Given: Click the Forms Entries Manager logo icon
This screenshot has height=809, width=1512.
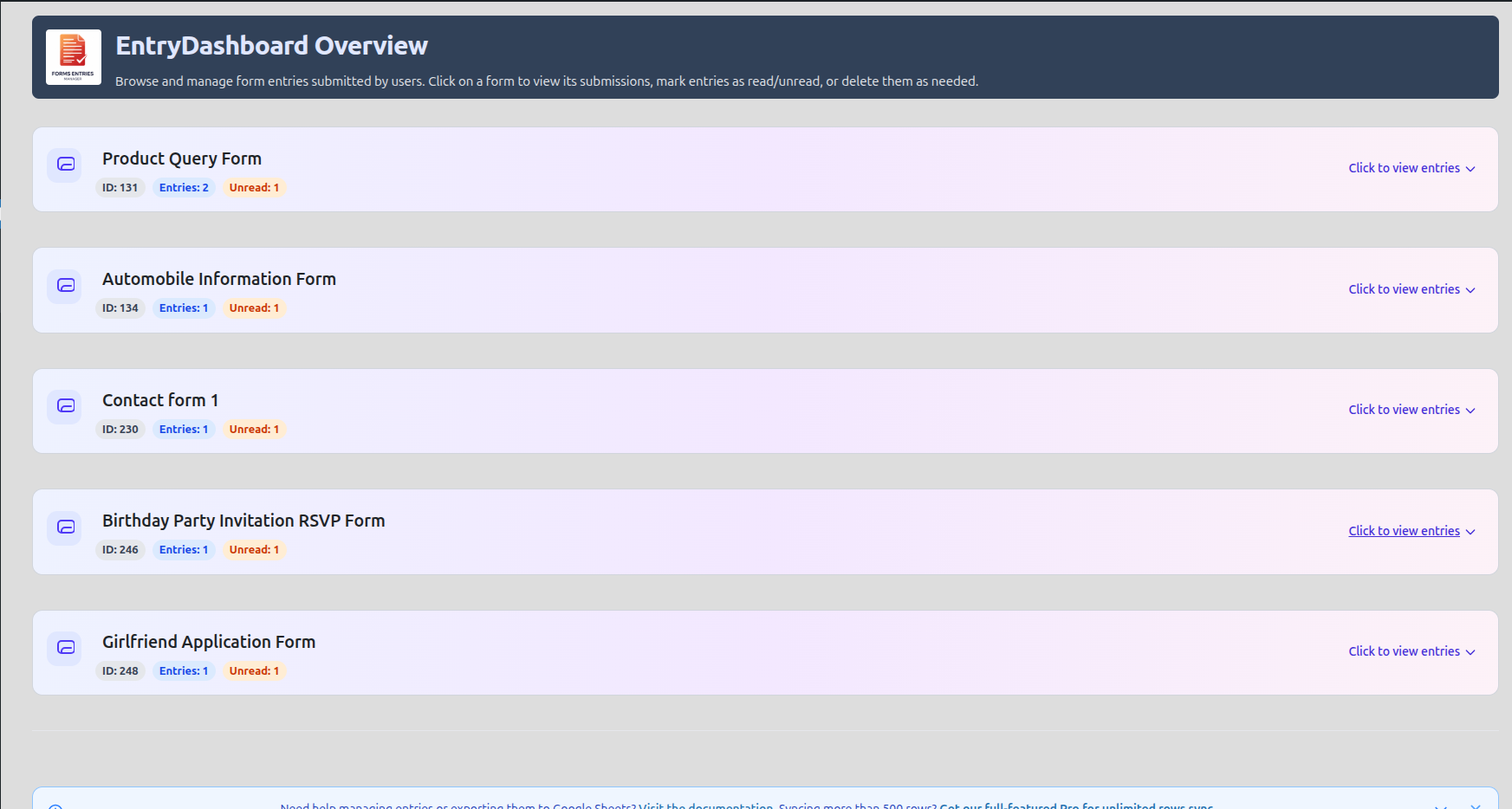Looking at the screenshot, I should (x=73, y=57).
